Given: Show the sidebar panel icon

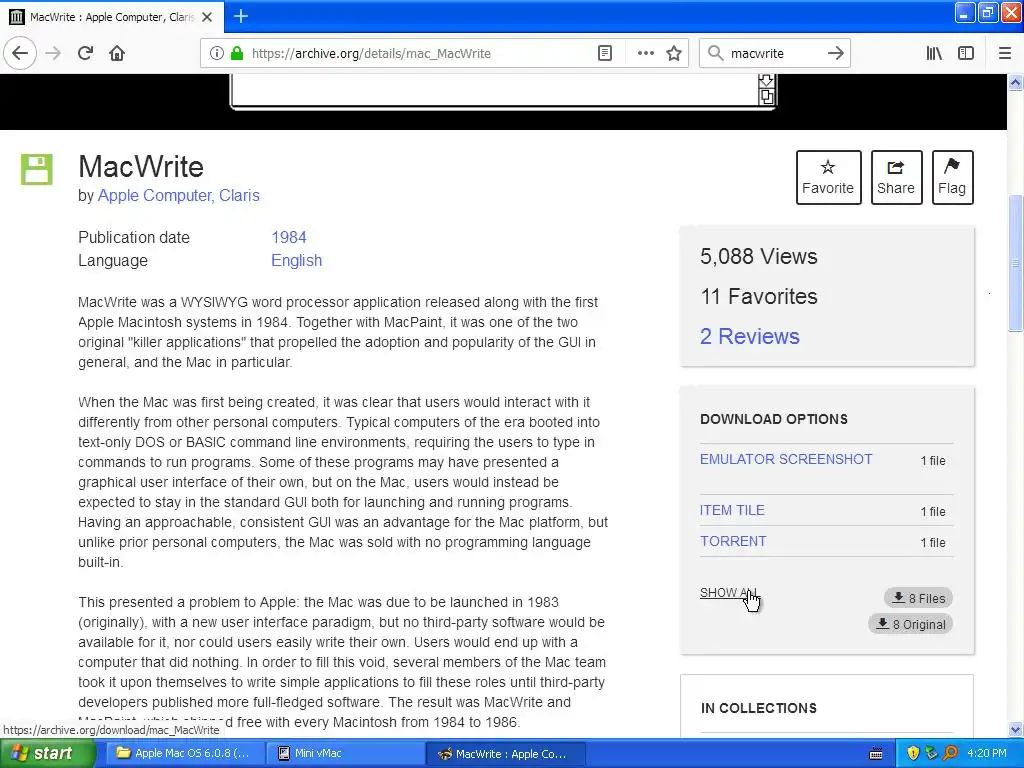Looking at the screenshot, I should 966,54.
